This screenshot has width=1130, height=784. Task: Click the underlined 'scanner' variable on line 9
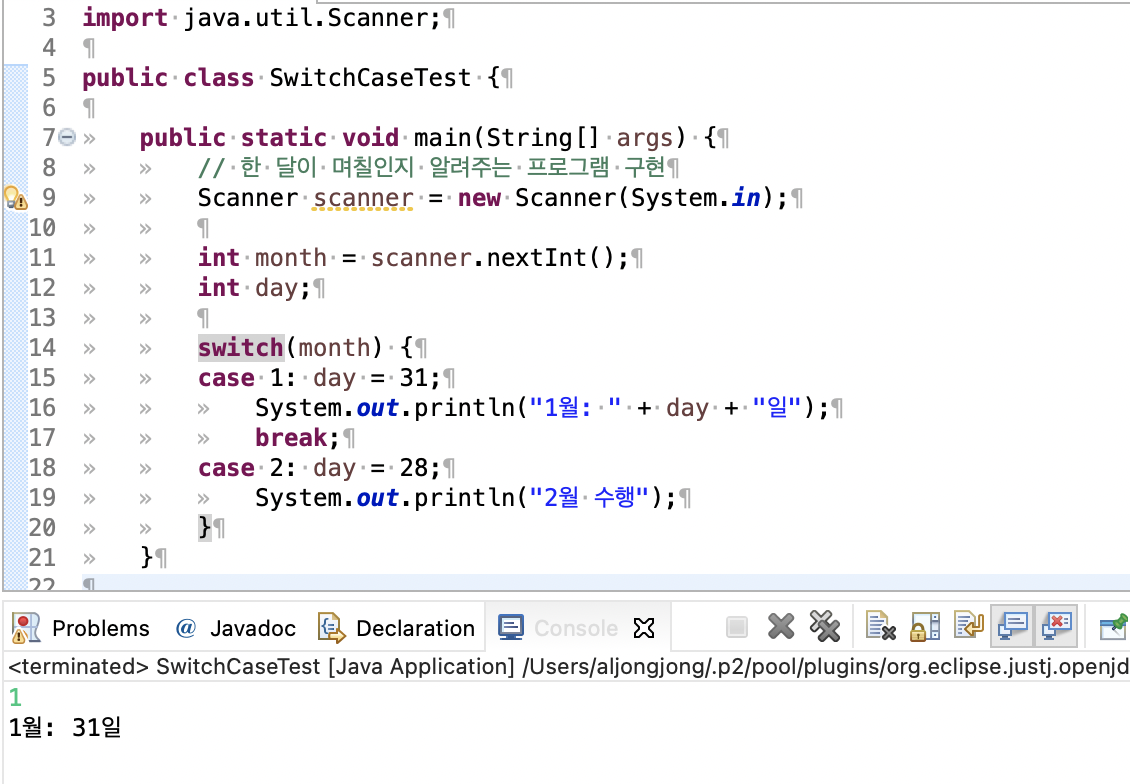coord(363,197)
